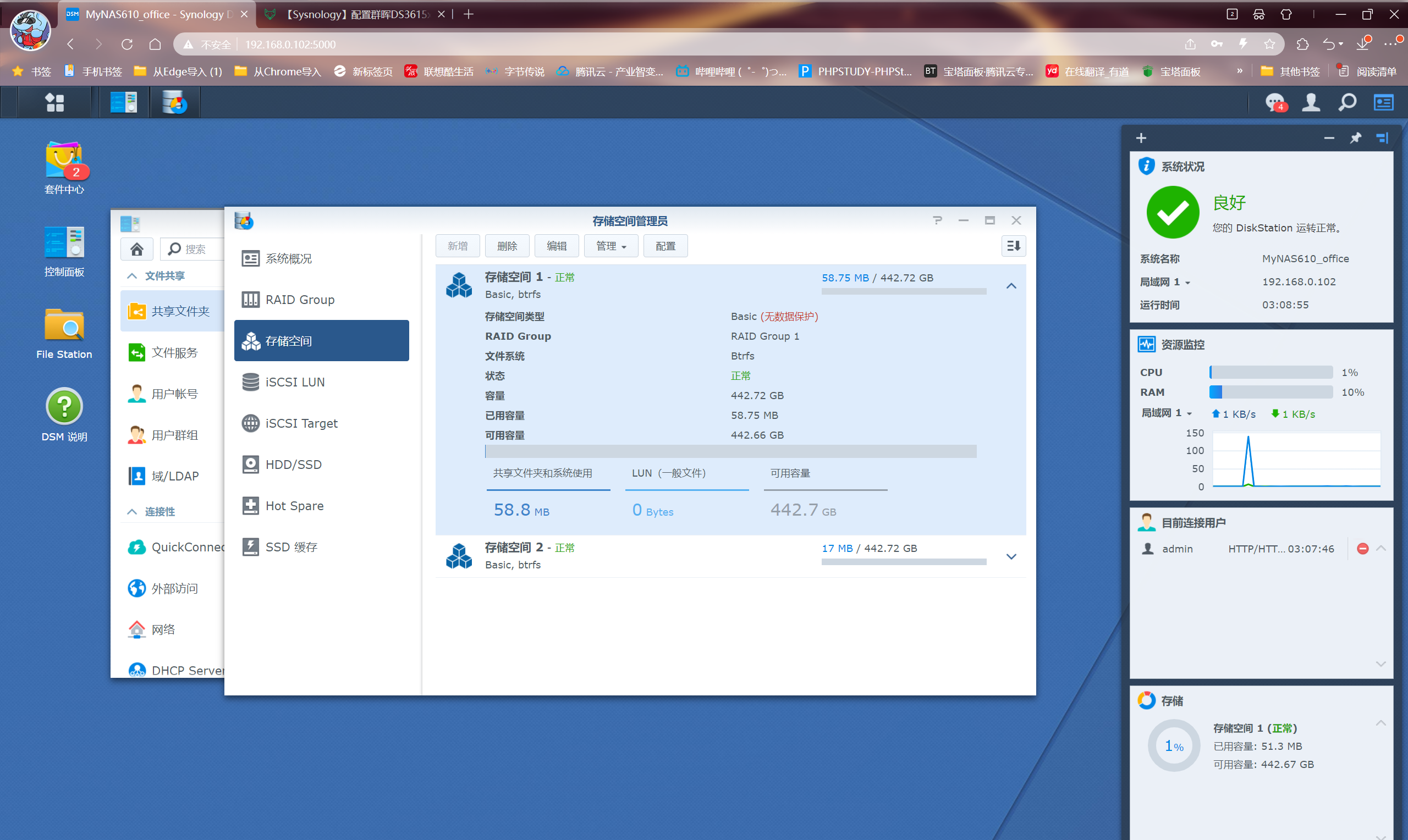Viewport: 1408px width, 840px height.
Task: Pin the widget panel
Action: point(1355,137)
